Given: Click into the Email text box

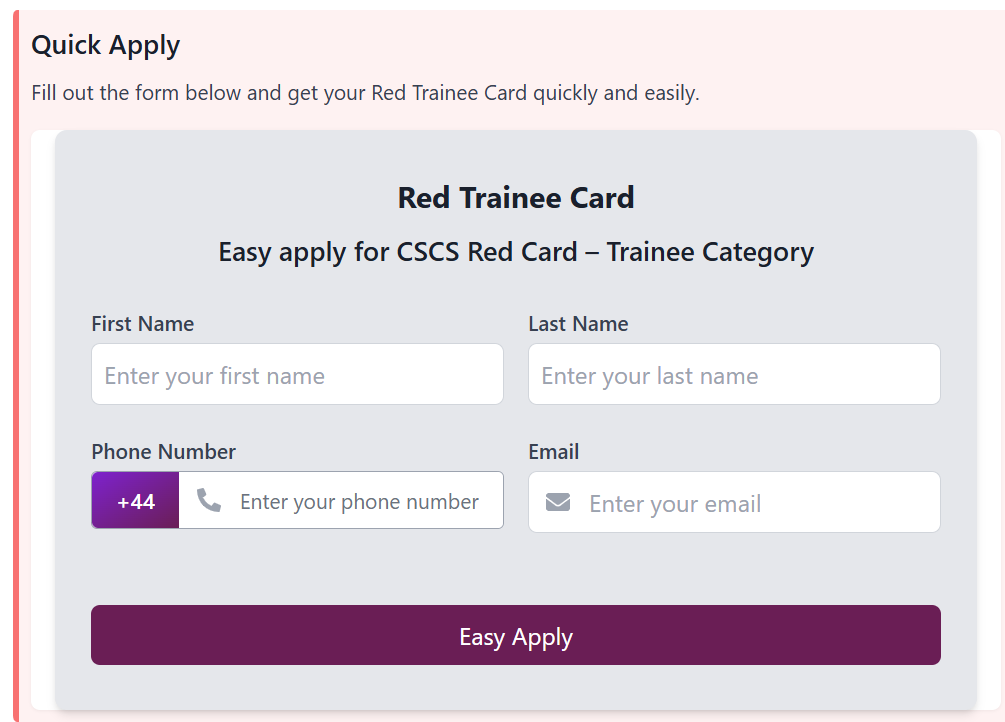Looking at the screenshot, I should [x=750, y=503].
